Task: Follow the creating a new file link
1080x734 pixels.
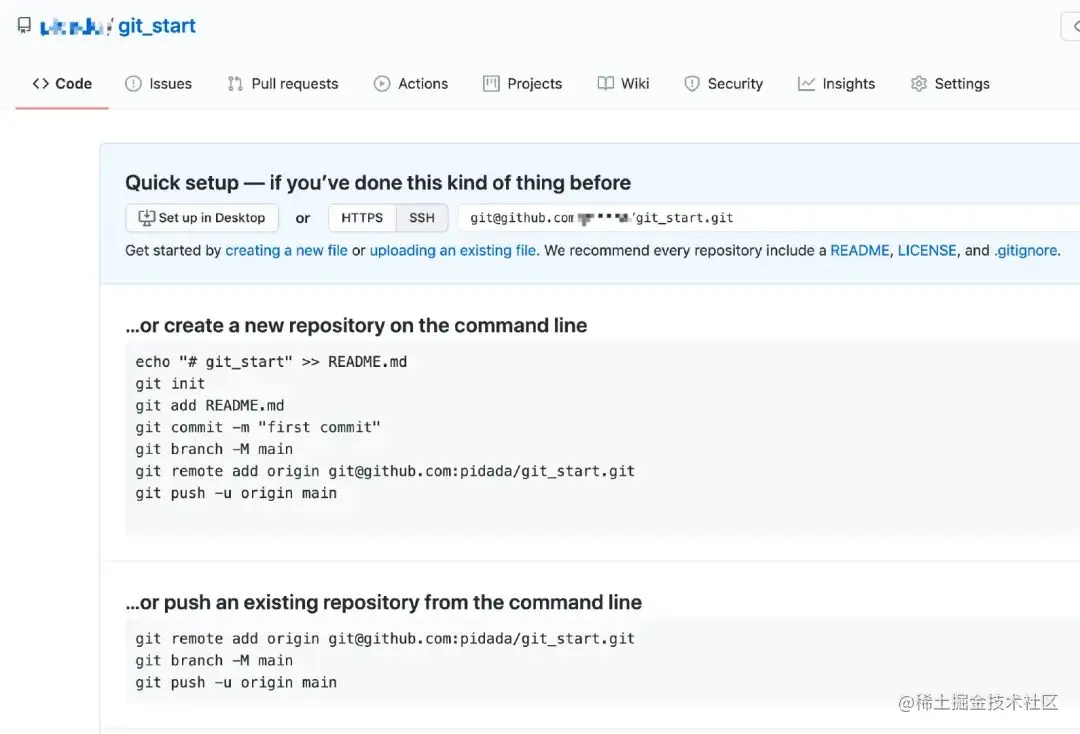Action: point(287,251)
